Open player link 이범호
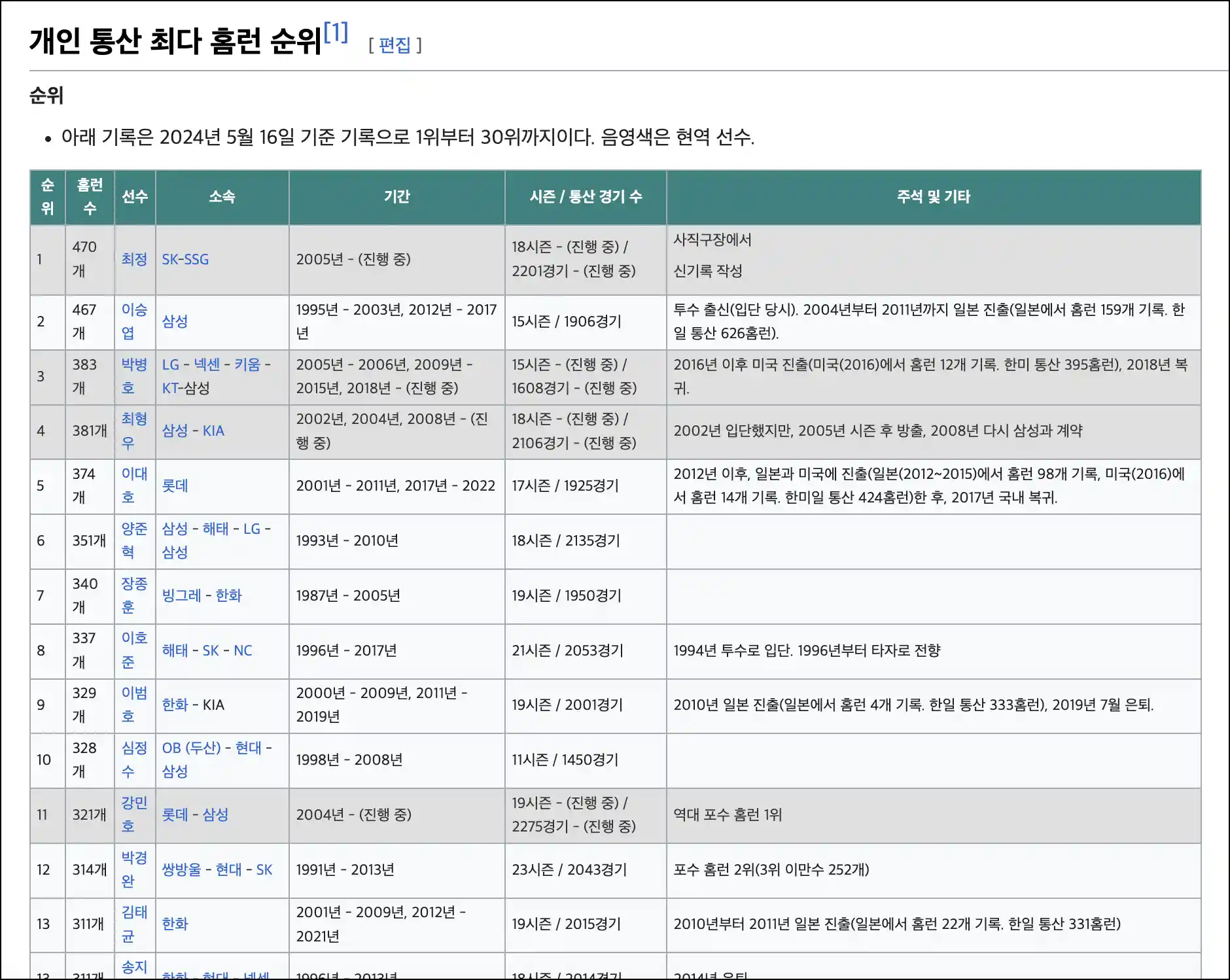 pos(134,705)
